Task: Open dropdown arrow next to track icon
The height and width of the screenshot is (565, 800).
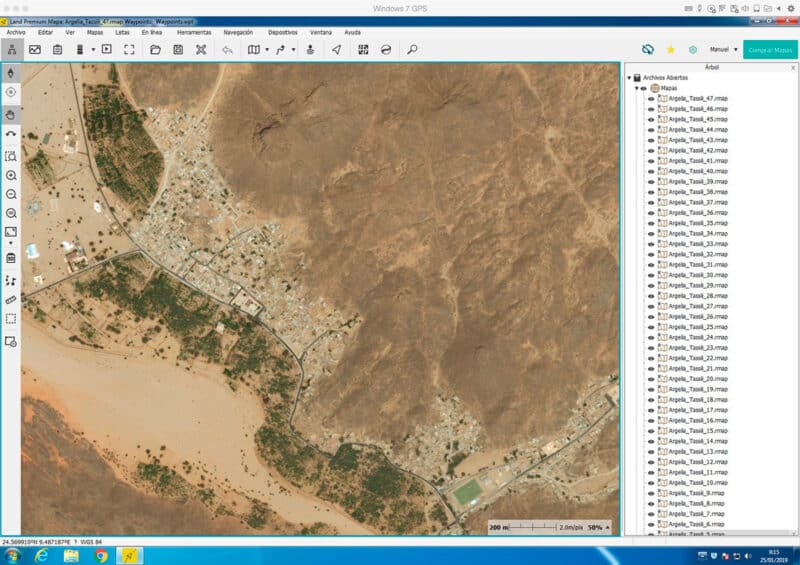Action: tap(293, 50)
